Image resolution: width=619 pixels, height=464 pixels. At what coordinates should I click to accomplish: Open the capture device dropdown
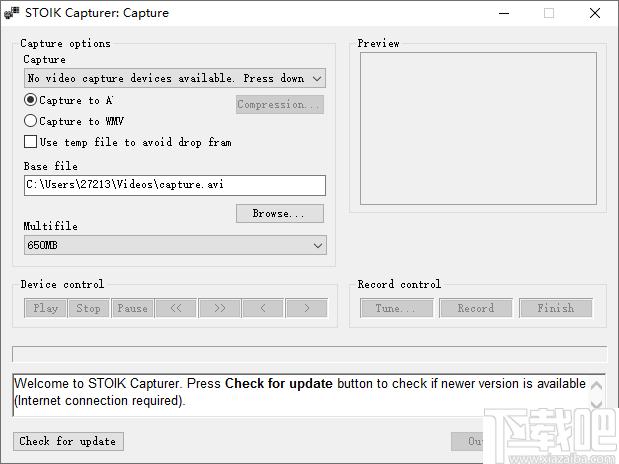coord(175,78)
